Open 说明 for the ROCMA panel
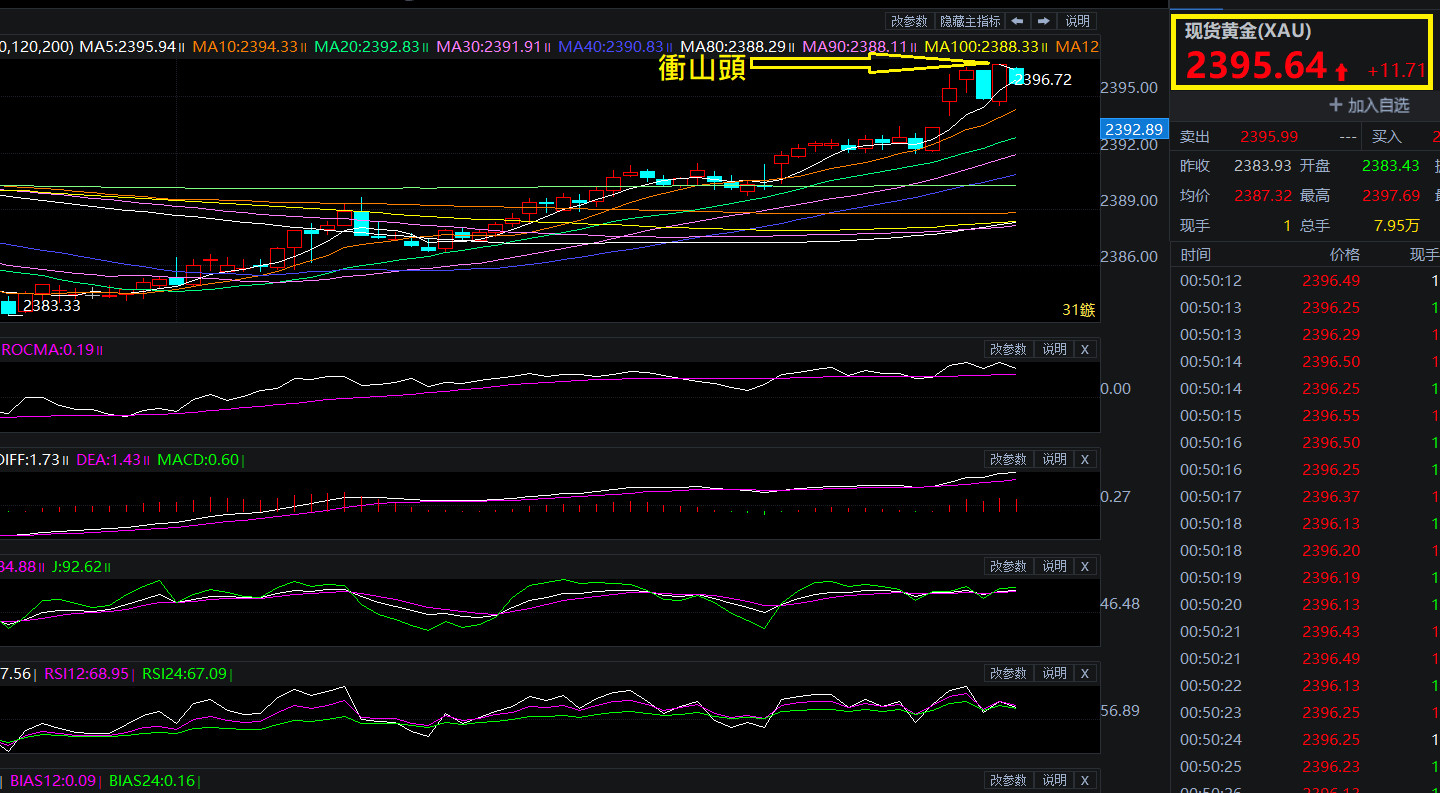The width and height of the screenshot is (1440, 793). [x=1055, y=349]
